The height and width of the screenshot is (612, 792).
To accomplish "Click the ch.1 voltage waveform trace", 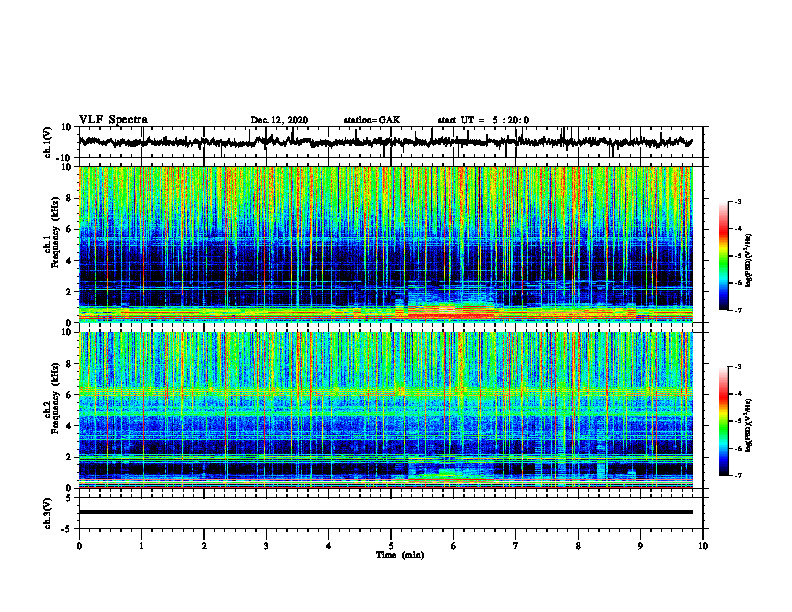I will 385,142.
